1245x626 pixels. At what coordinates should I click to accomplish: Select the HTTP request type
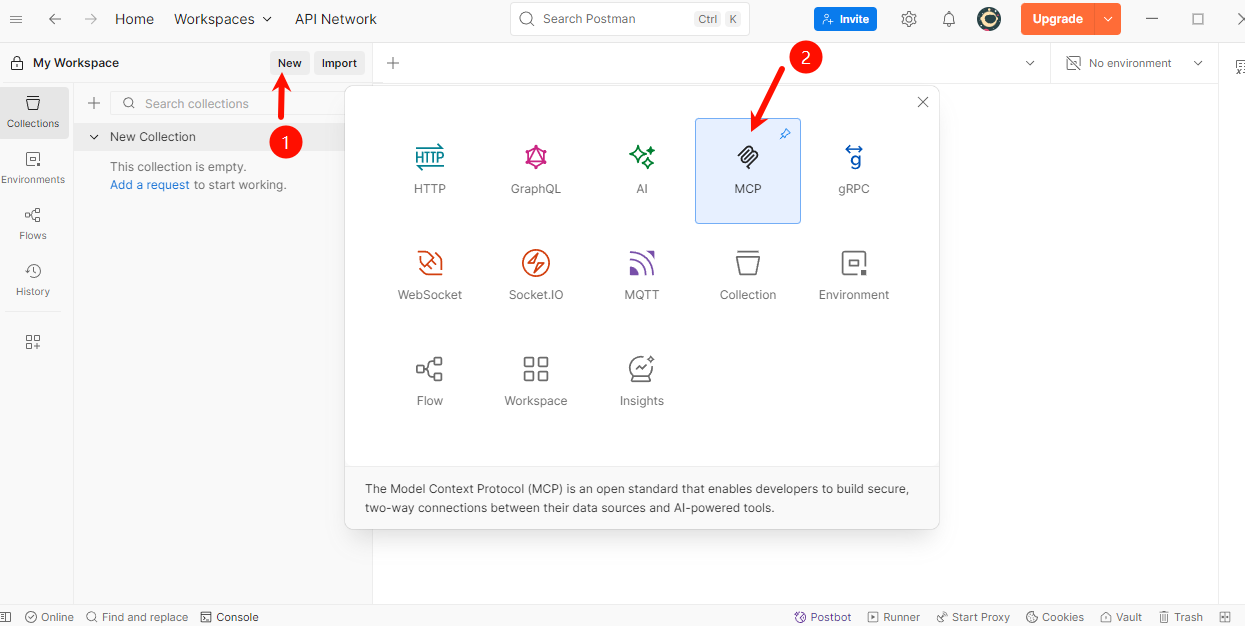tap(430, 170)
